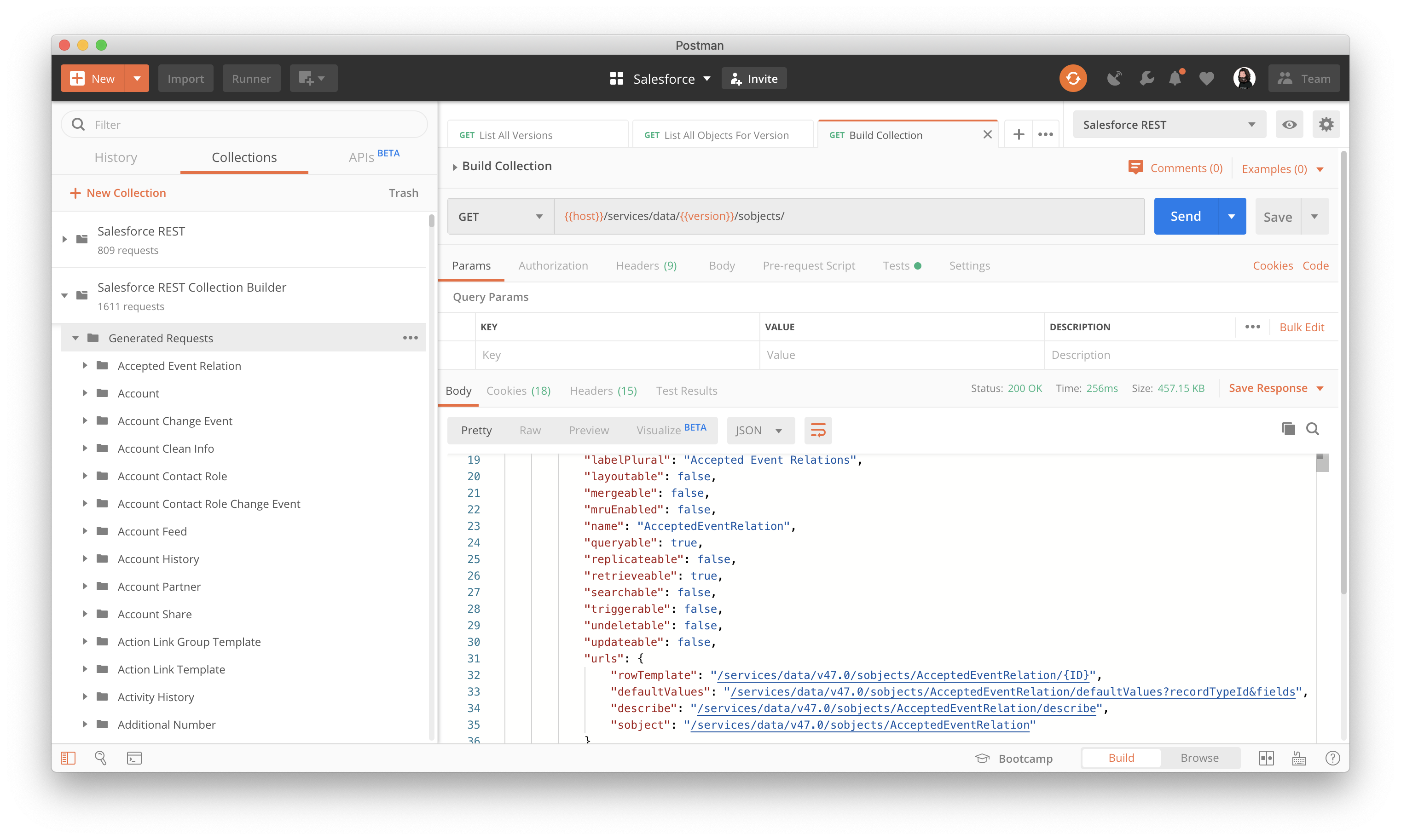This screenshot has height=840, width=1401.
Task: Click Import button
Action: tap(185, 78)
